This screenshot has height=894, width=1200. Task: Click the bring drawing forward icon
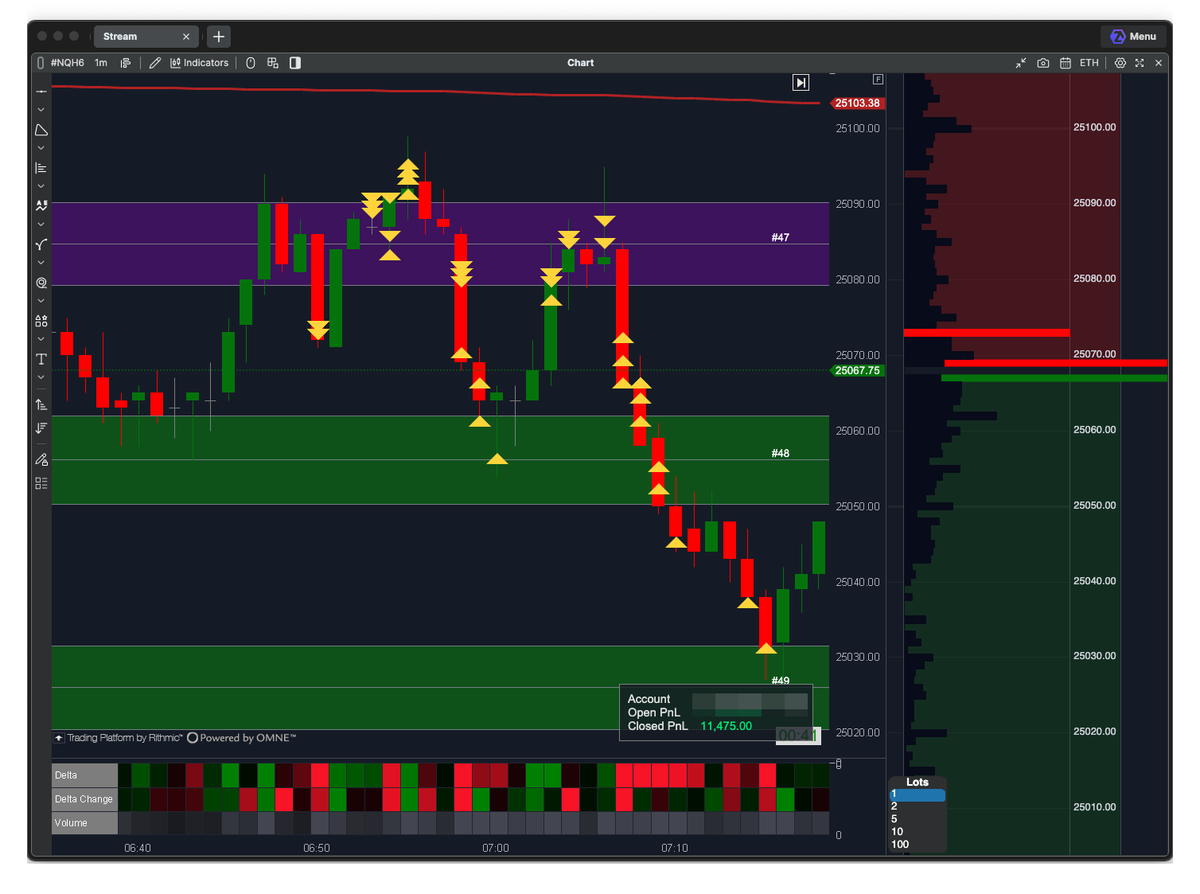point(41,404)
